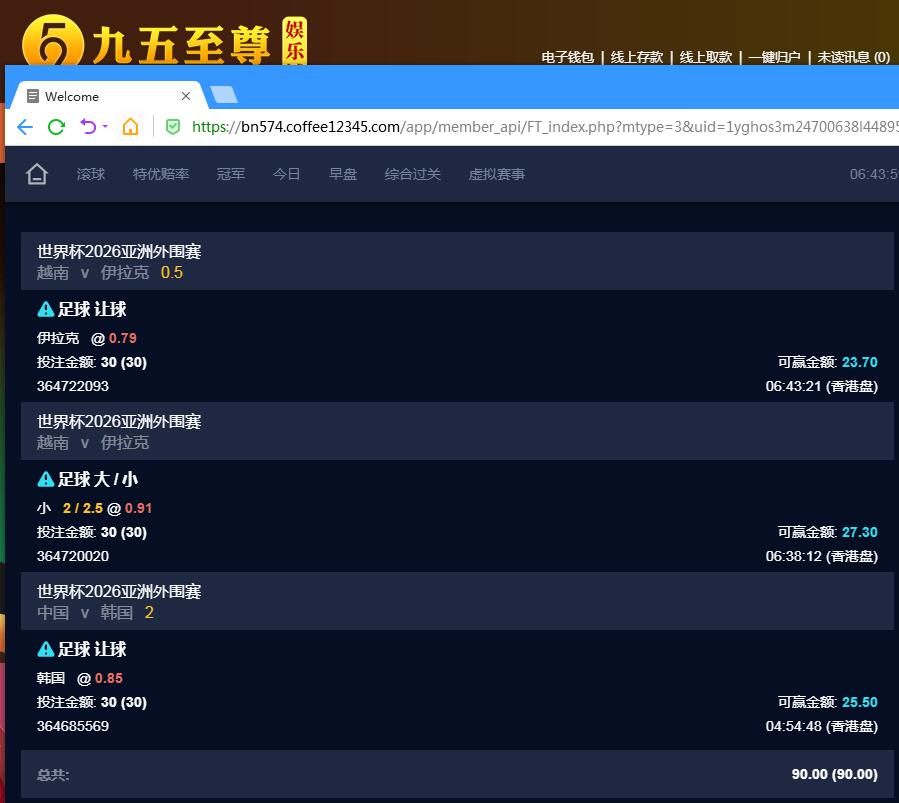Close the Welcome tab

coord(186,96)
